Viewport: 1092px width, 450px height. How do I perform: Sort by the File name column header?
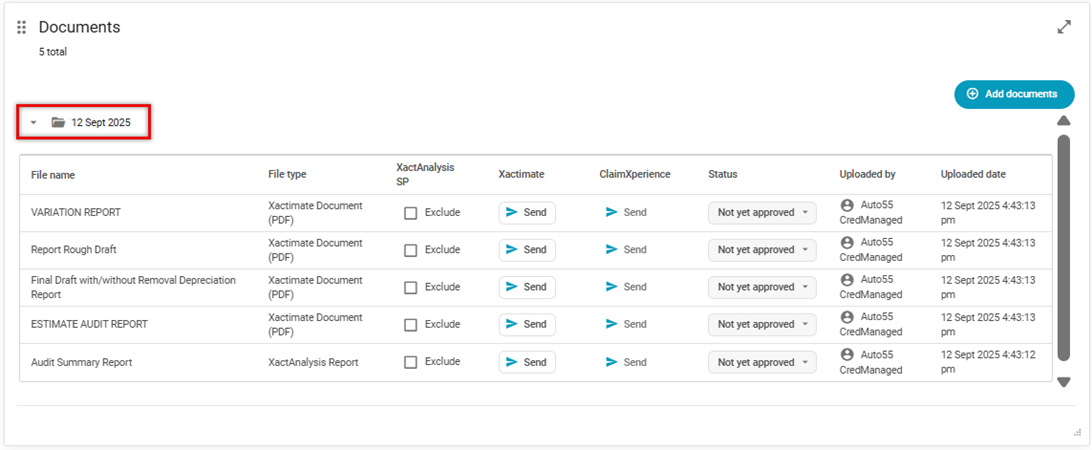[x=53, y=175]
